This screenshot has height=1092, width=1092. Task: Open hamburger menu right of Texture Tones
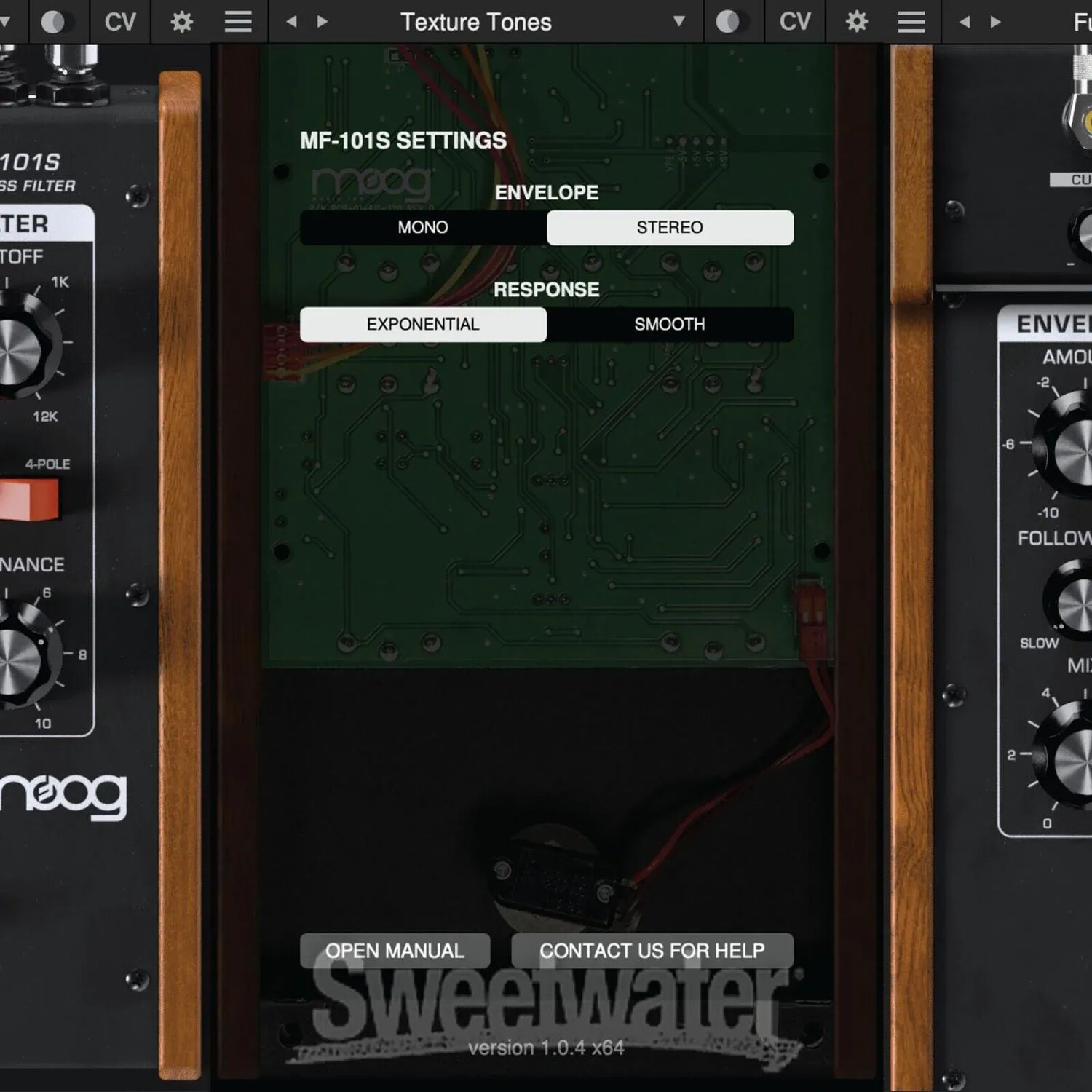pos(911,22)
